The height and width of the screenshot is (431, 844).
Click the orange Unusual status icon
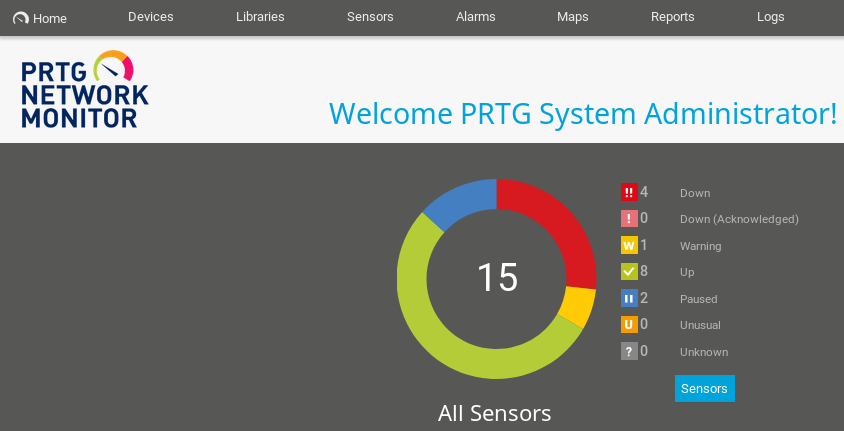coord(629,325)
